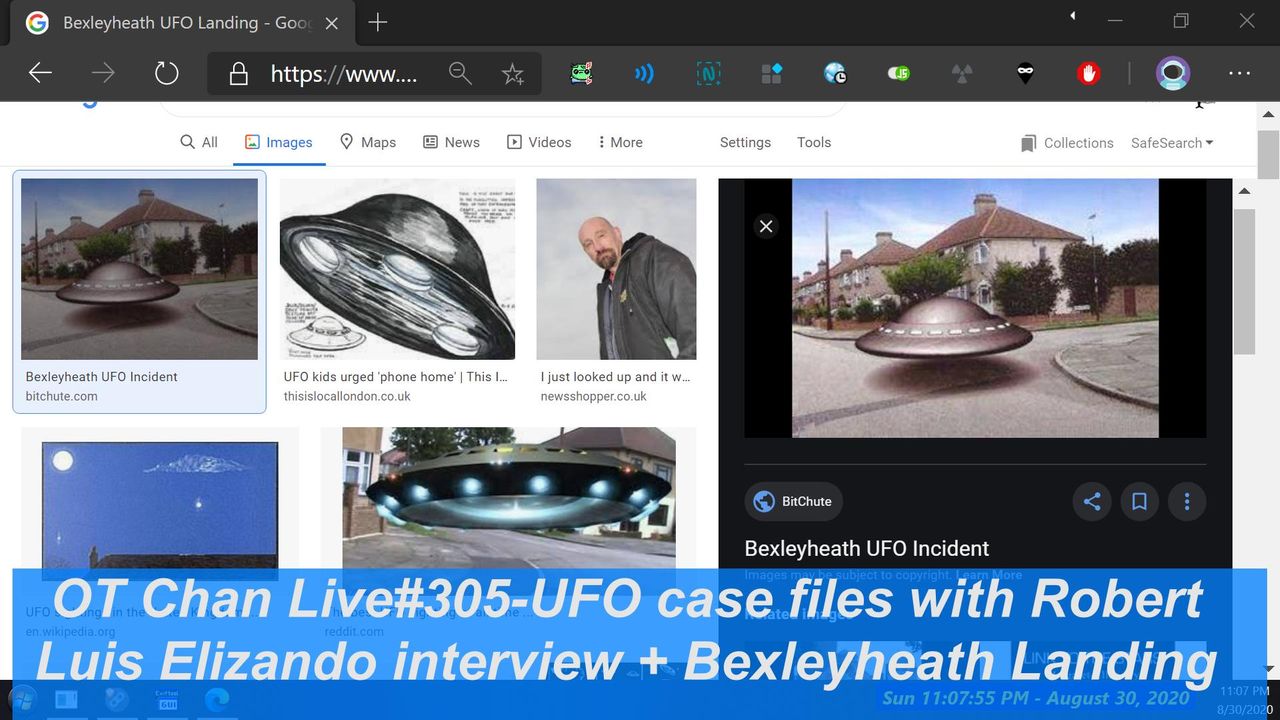This screenshot has height=720, width=1280.
Task: Open Collections link
Action: click(x=1067, y=143)
